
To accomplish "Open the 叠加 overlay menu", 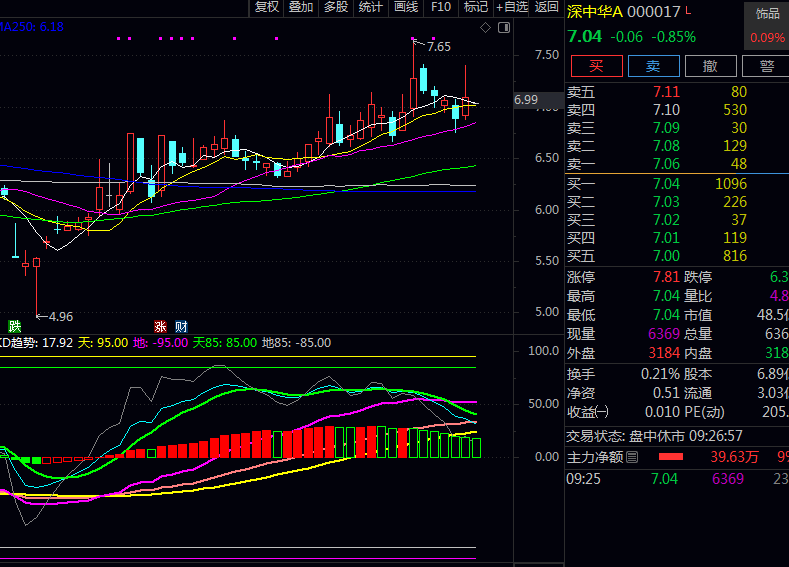I will 301,8.
